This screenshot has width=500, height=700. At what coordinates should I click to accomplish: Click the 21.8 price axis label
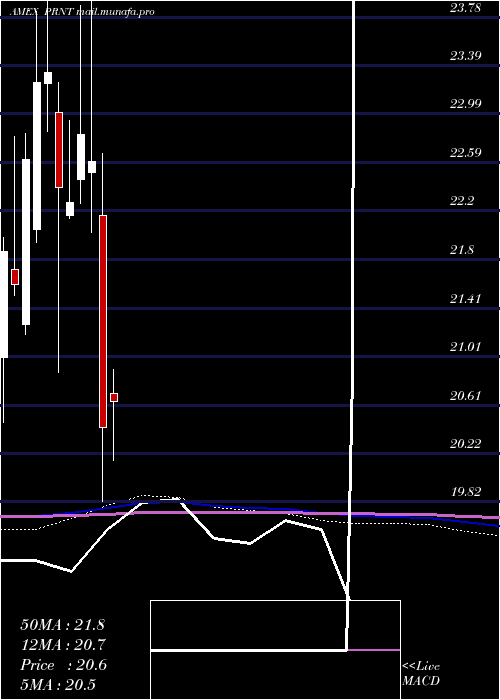tap(462, 250)
